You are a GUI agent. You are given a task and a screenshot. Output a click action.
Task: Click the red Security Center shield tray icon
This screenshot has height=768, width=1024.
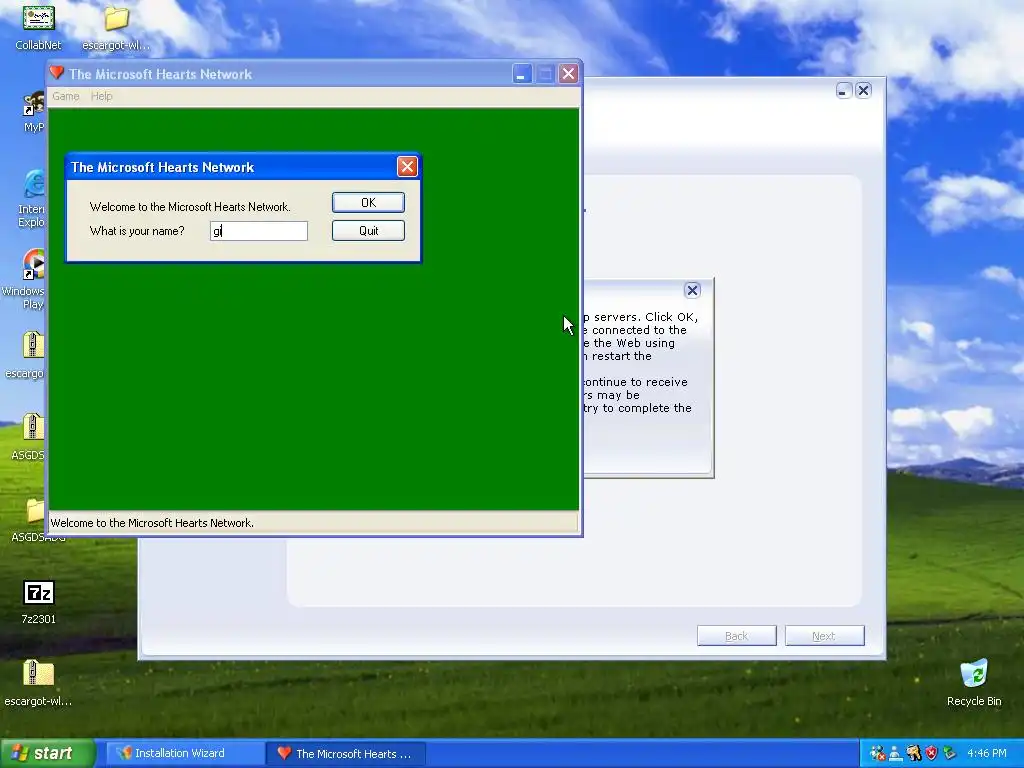click(x=931, y=754)
